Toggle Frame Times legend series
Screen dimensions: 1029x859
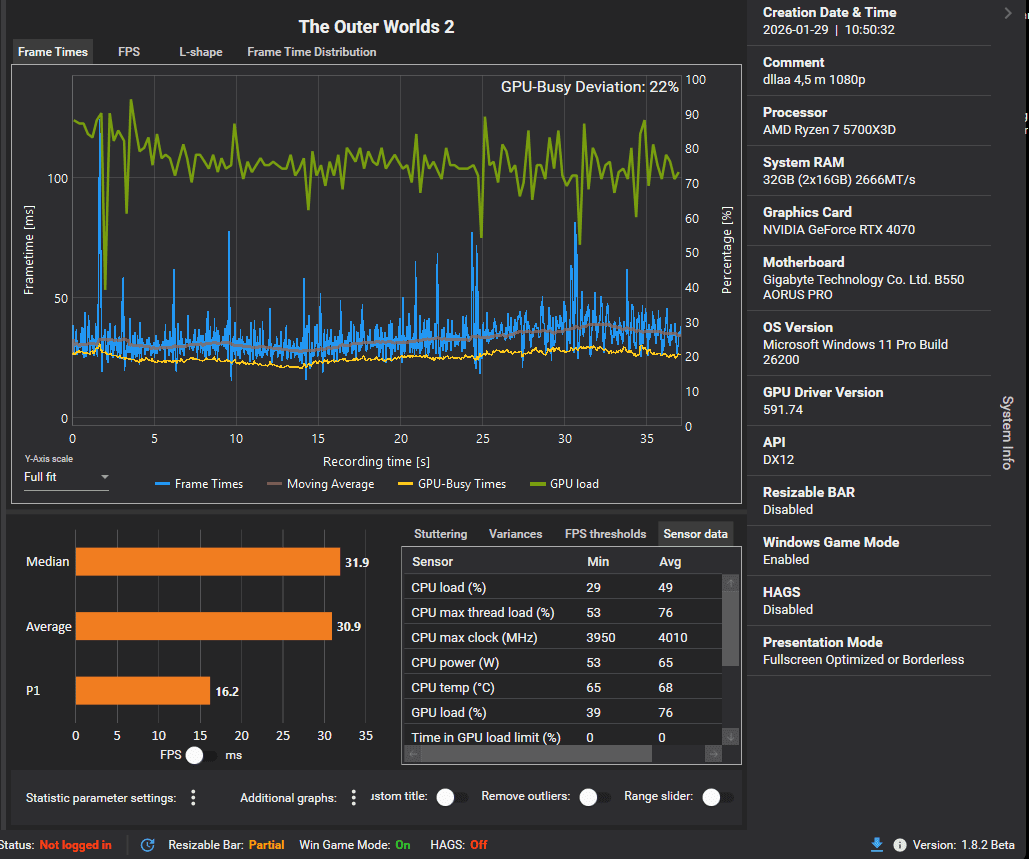(x=199, y=484)
